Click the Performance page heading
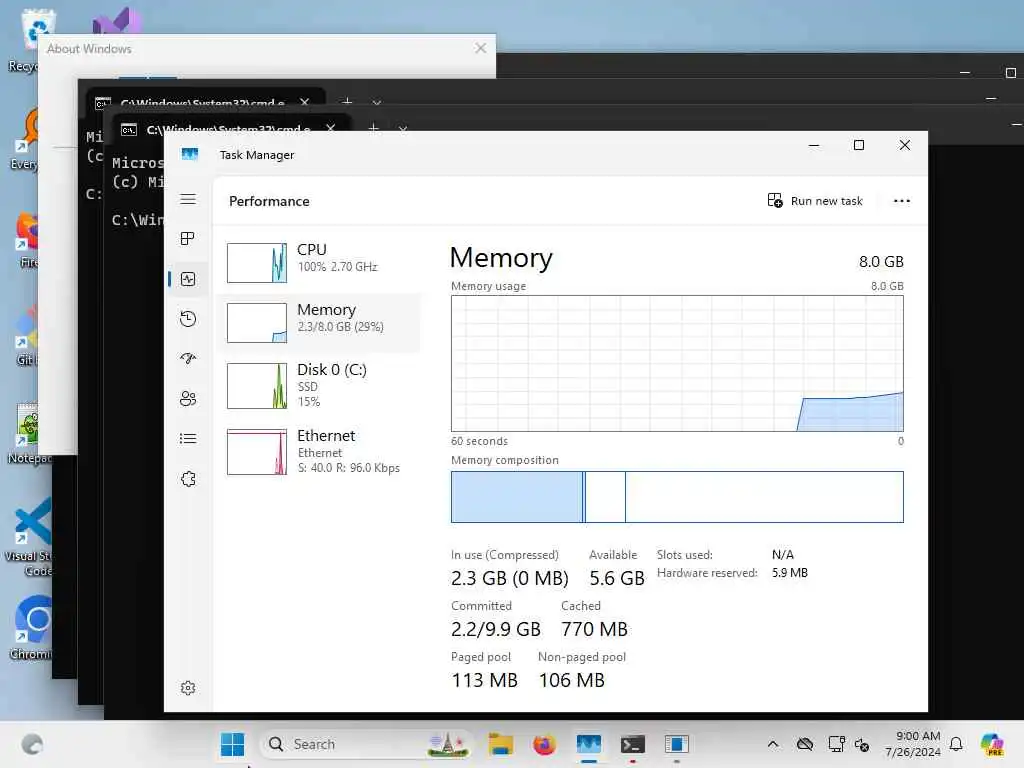The width and height of the screenshot is (1024, 768). coord(269,201)
